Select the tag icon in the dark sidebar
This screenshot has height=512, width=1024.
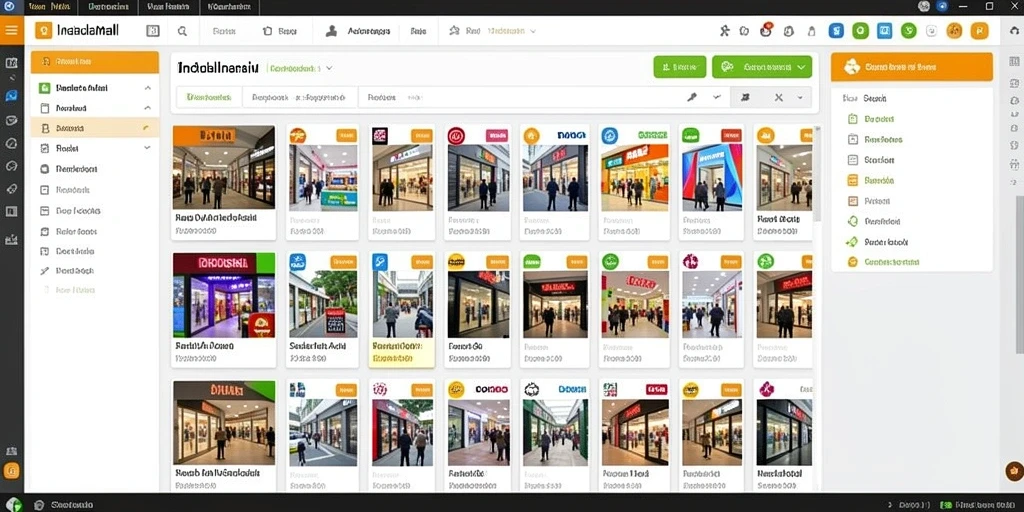point(11,189)
